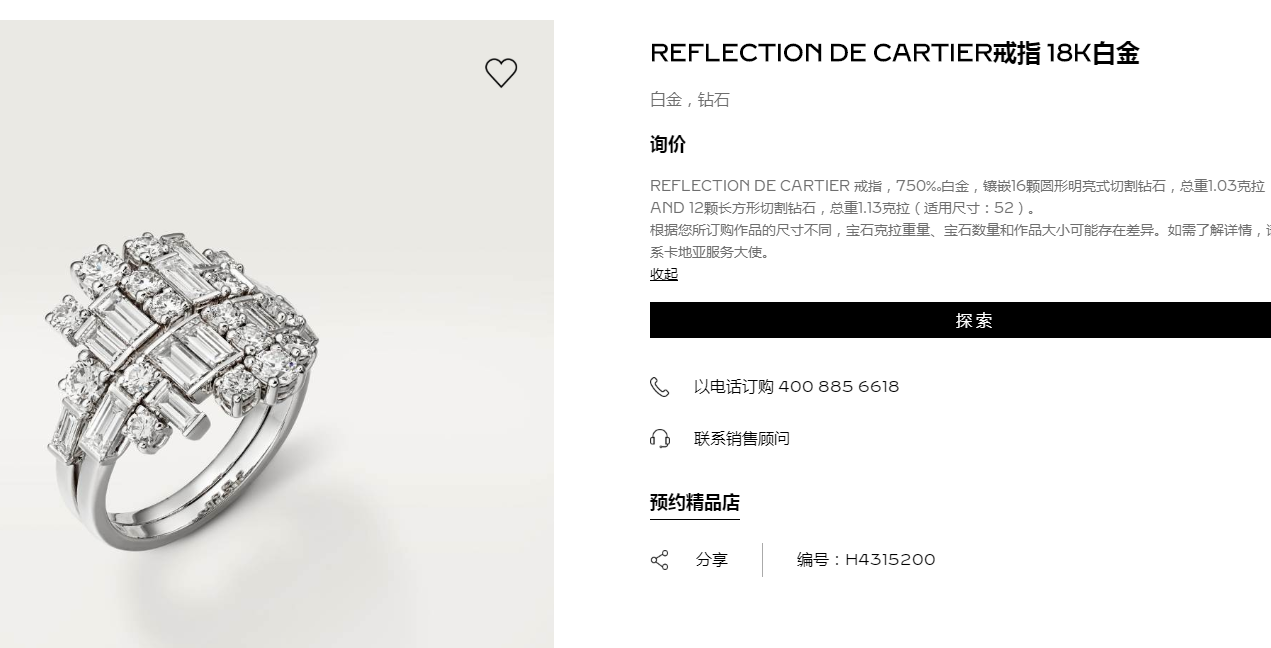Click the headset sales advisor icon
The image size is (1271, 648).
point(660,439)
